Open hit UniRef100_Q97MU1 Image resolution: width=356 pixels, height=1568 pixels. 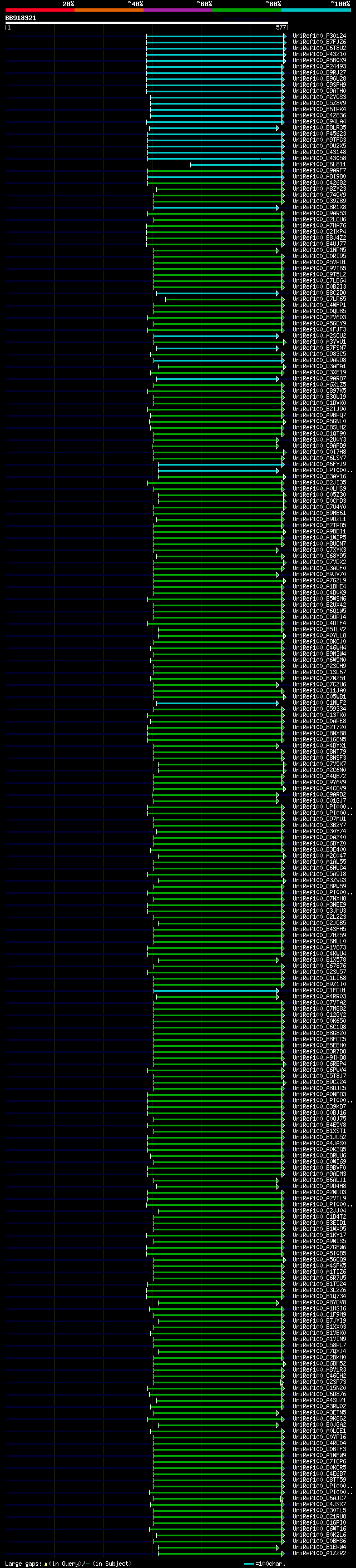click(319, 819)
